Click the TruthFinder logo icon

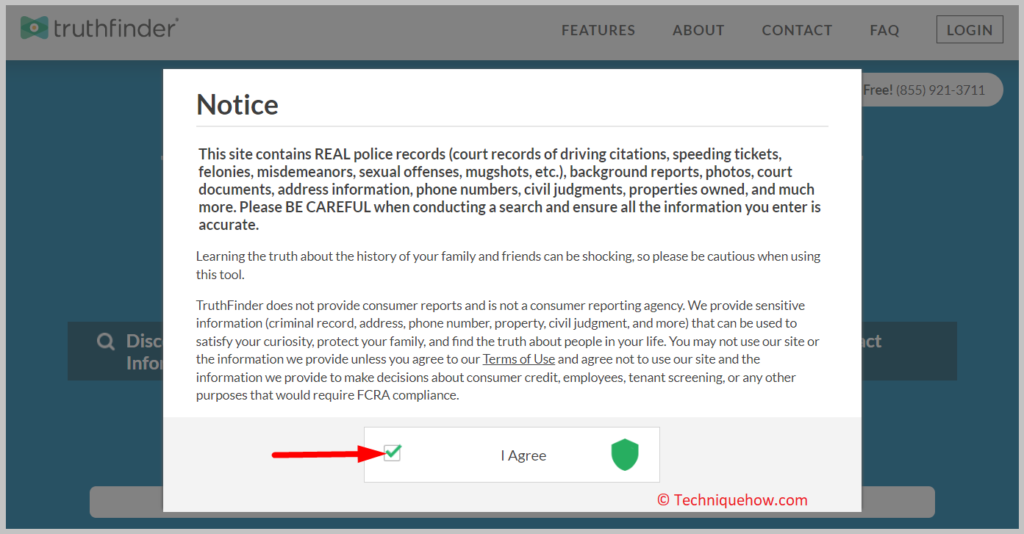tap(34, 27)
